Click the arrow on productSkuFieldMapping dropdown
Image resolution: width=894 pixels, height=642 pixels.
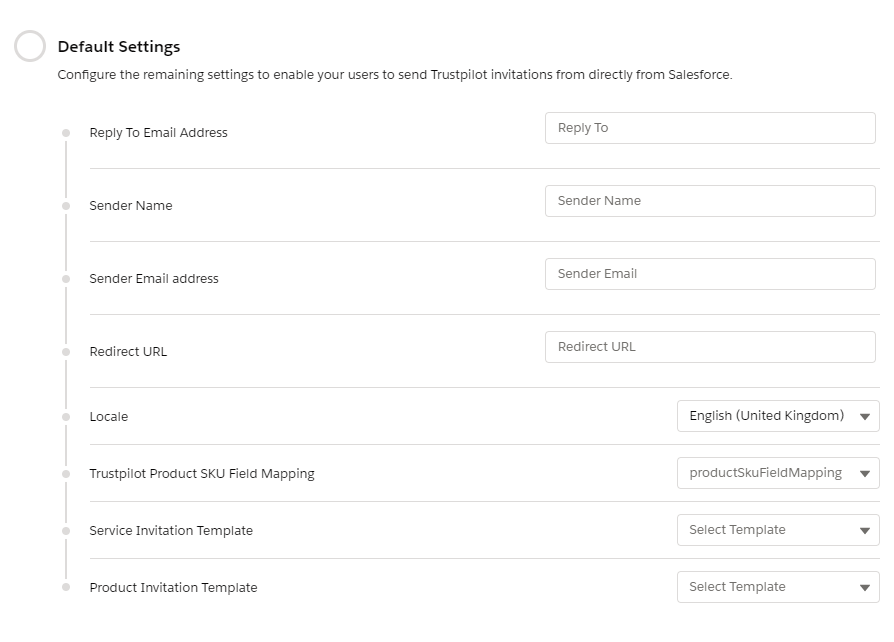(x=866, y=473)
